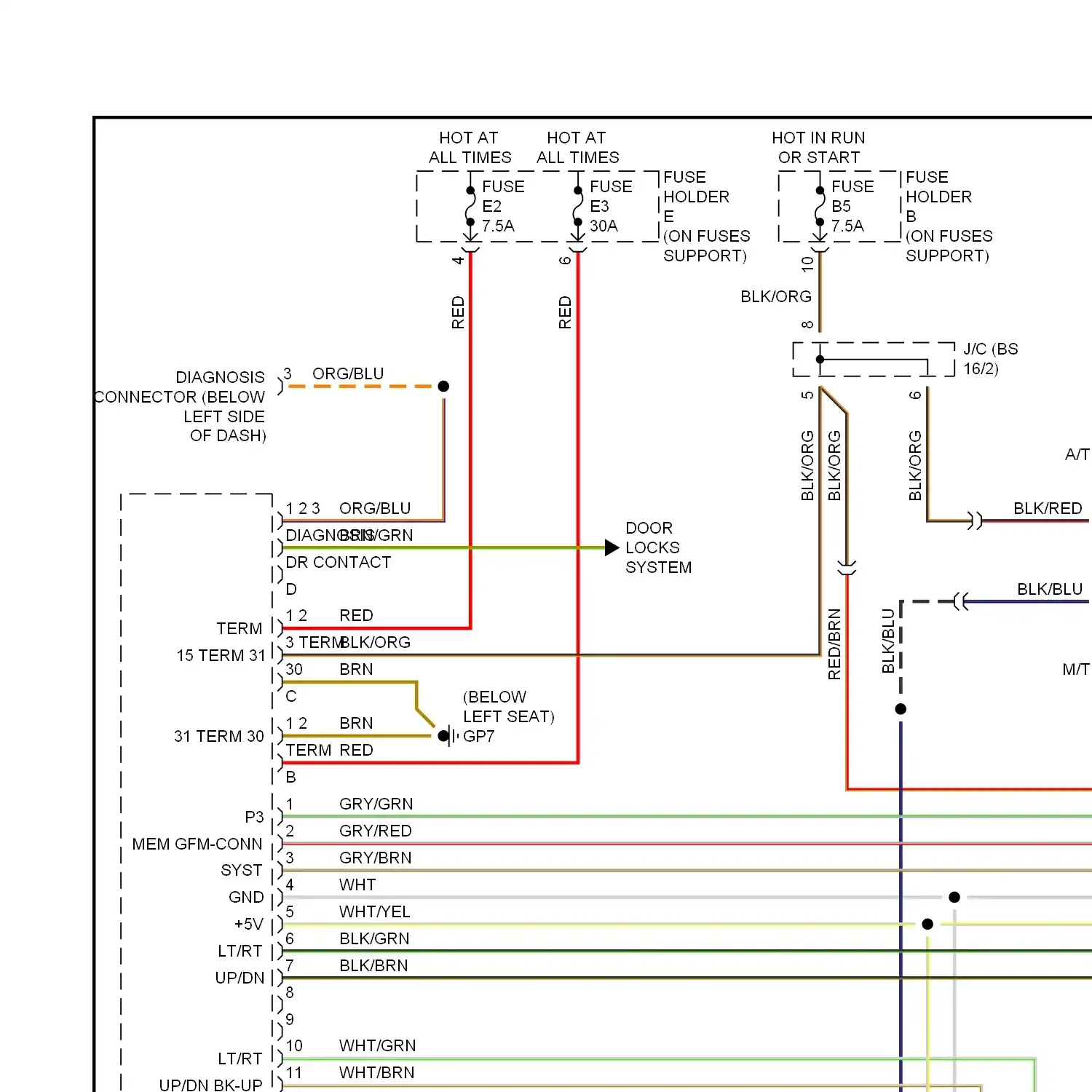Click the "FUSE HOLDER B" text

[938, 197]
